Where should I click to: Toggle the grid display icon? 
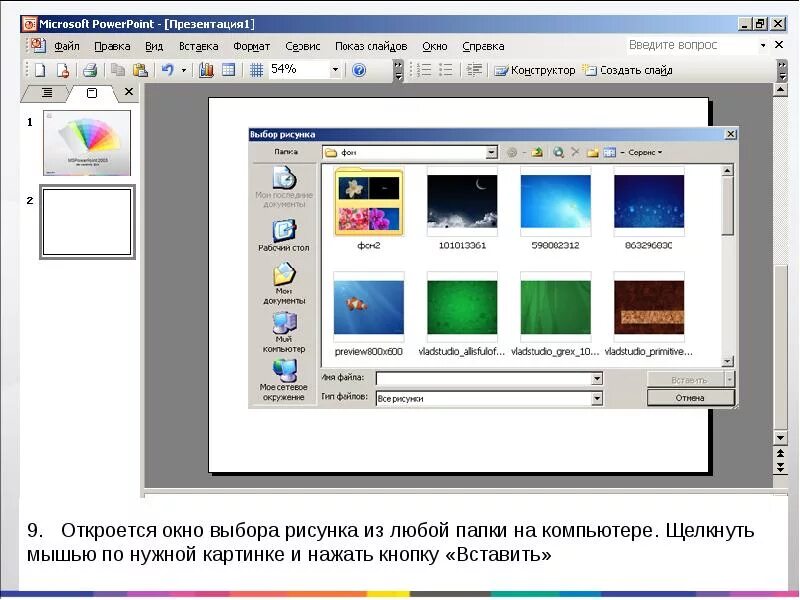(256, 70)
